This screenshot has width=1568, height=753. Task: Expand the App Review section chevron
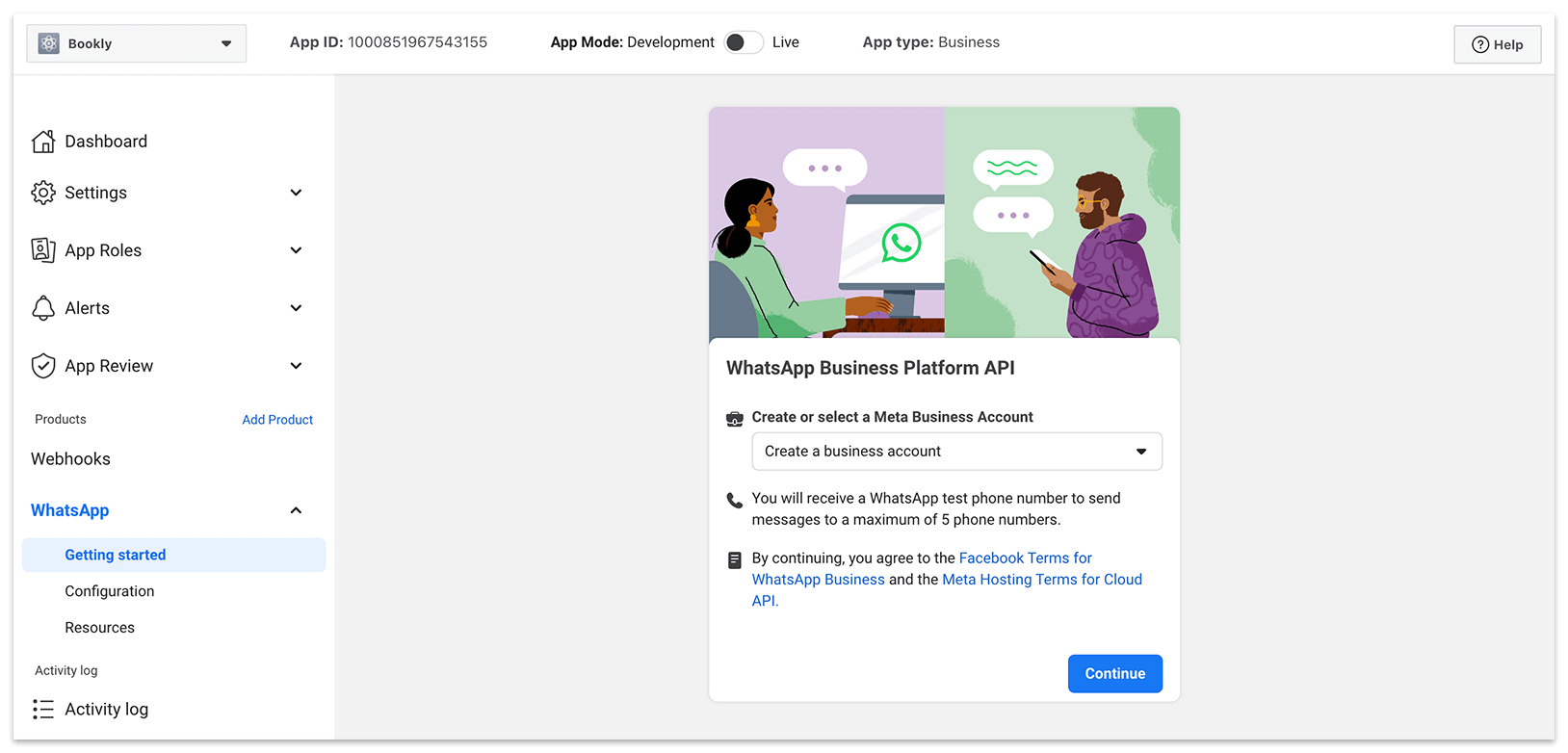pos(297,366)
